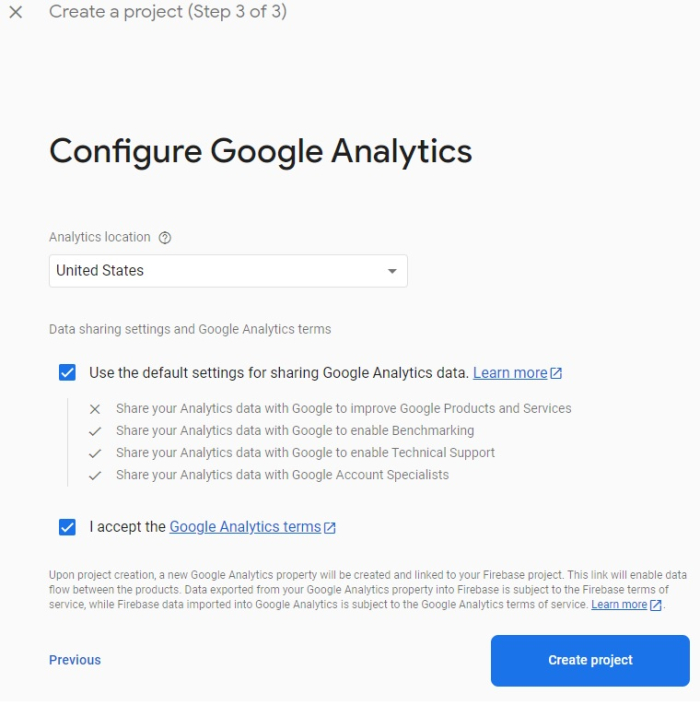
Task: Open the Google Analytics terms link
Action: pyautogui.click(x=245, y=527)
